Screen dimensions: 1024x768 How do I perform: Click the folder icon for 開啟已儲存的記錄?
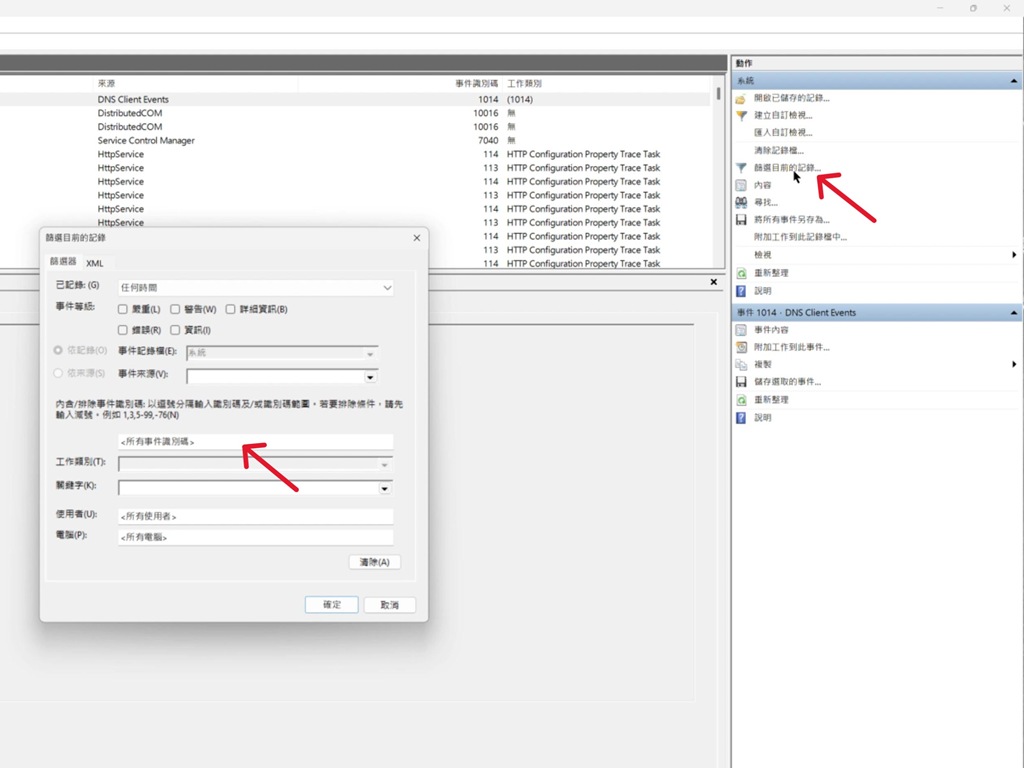pyautogui.click(x=741, y=99)
